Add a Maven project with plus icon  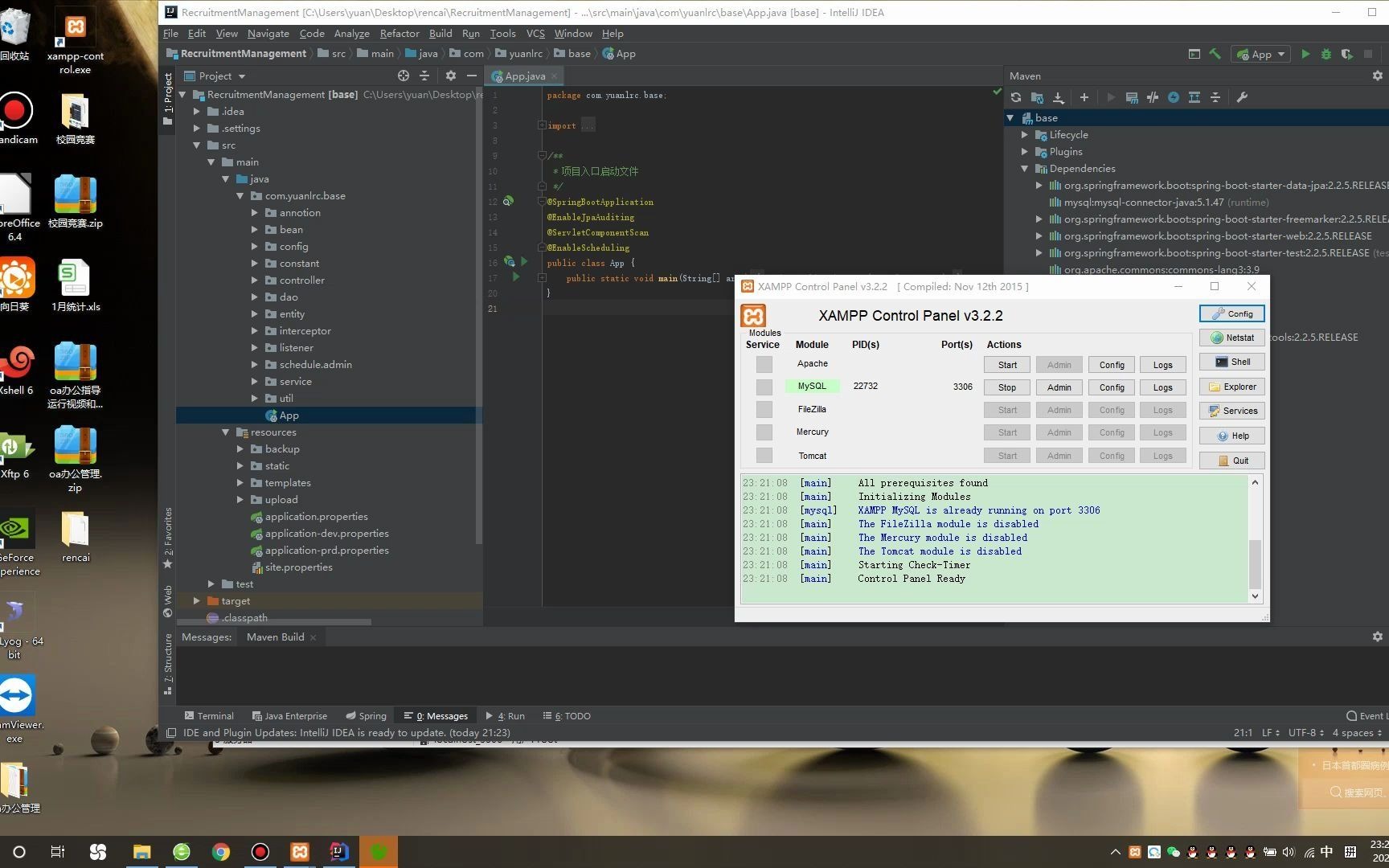[x=1084, y=97]
